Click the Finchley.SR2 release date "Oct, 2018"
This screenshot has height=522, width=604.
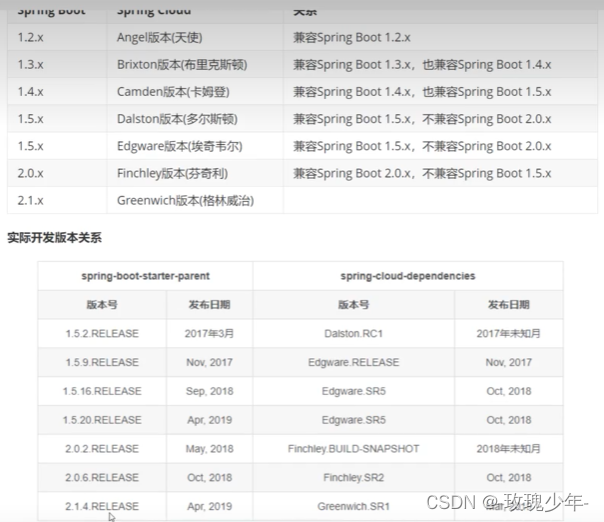click(x=508, y=478)
